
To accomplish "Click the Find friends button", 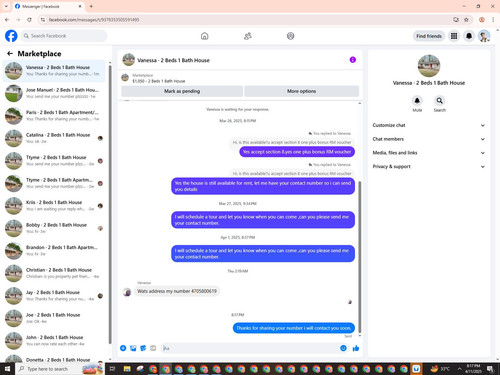I will (429, 36).
